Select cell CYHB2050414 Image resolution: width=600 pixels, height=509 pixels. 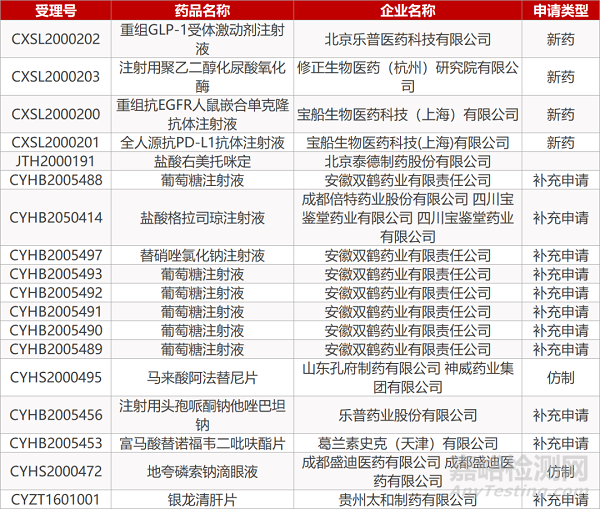coord(56,217)
